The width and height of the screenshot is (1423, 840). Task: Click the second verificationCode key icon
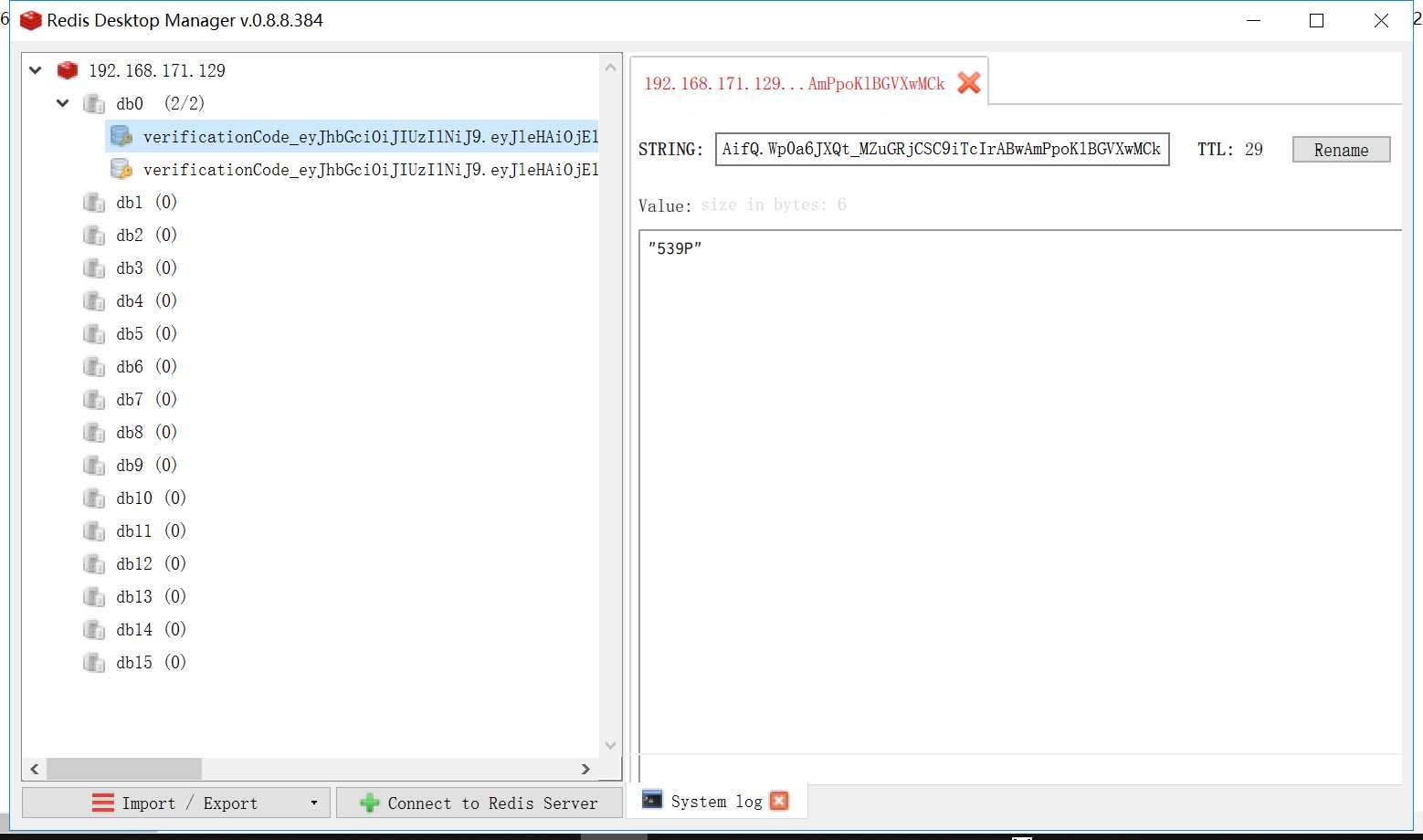coord(121,169)
